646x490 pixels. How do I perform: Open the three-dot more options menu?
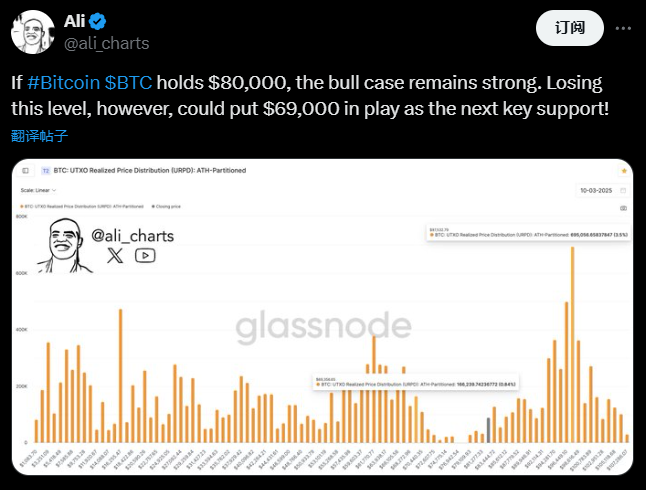tap(623, 28)
